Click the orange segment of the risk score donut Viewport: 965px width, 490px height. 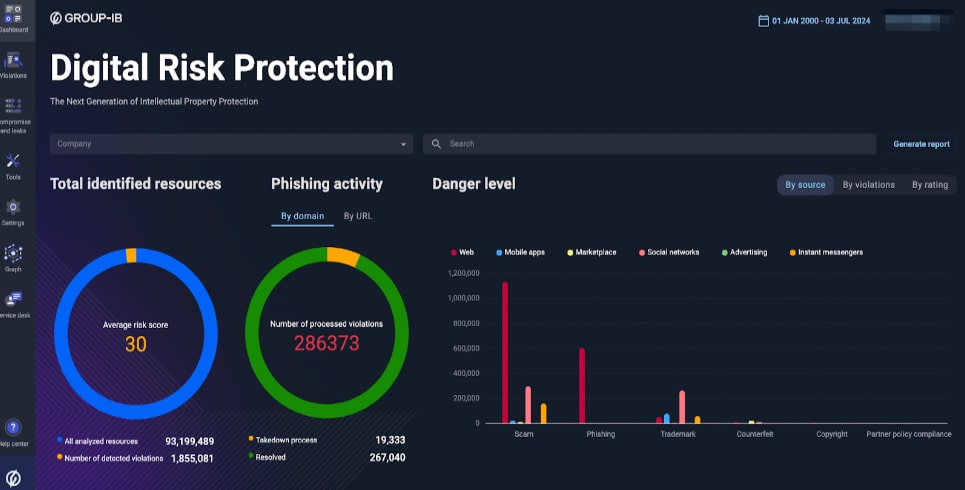tap(131, 255)
